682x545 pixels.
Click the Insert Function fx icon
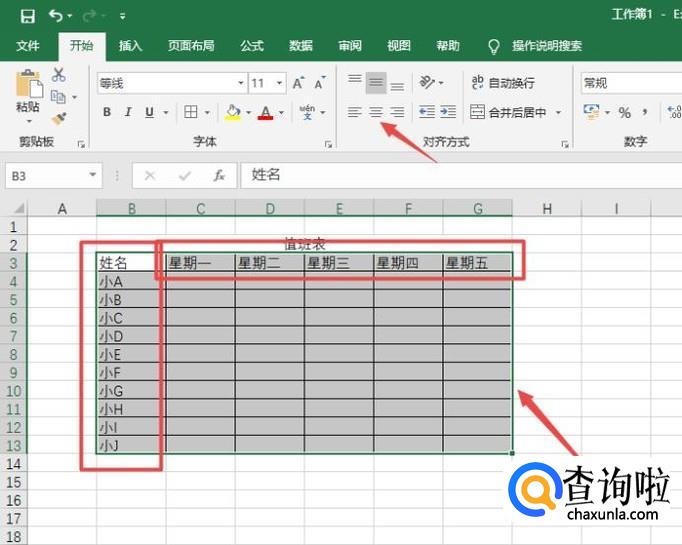(x=219, y=176)
